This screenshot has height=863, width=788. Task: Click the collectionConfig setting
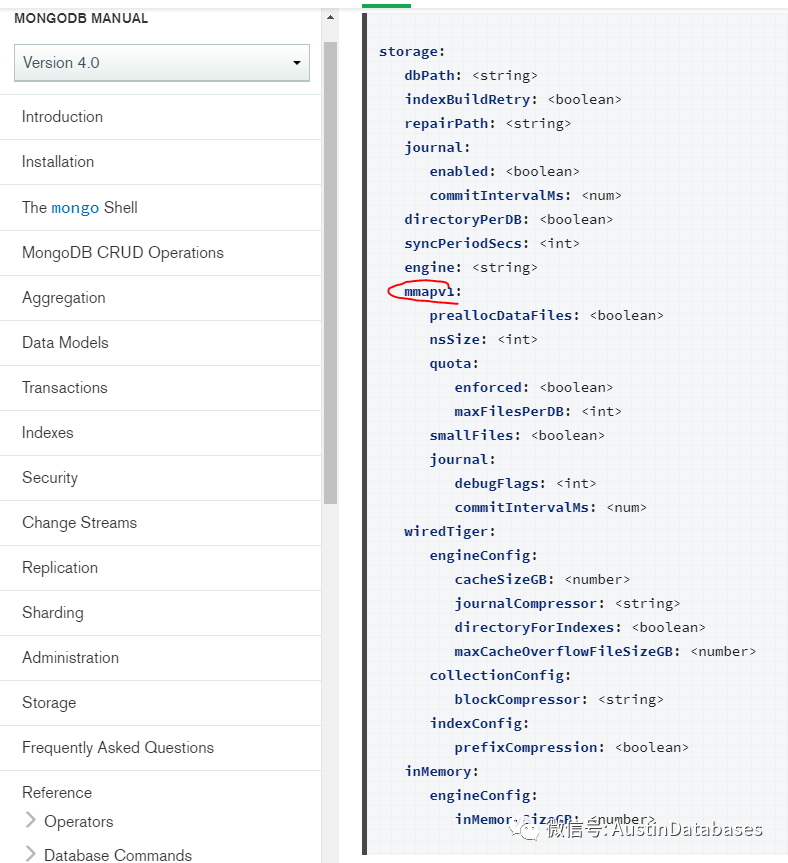(x=500, y=676)
